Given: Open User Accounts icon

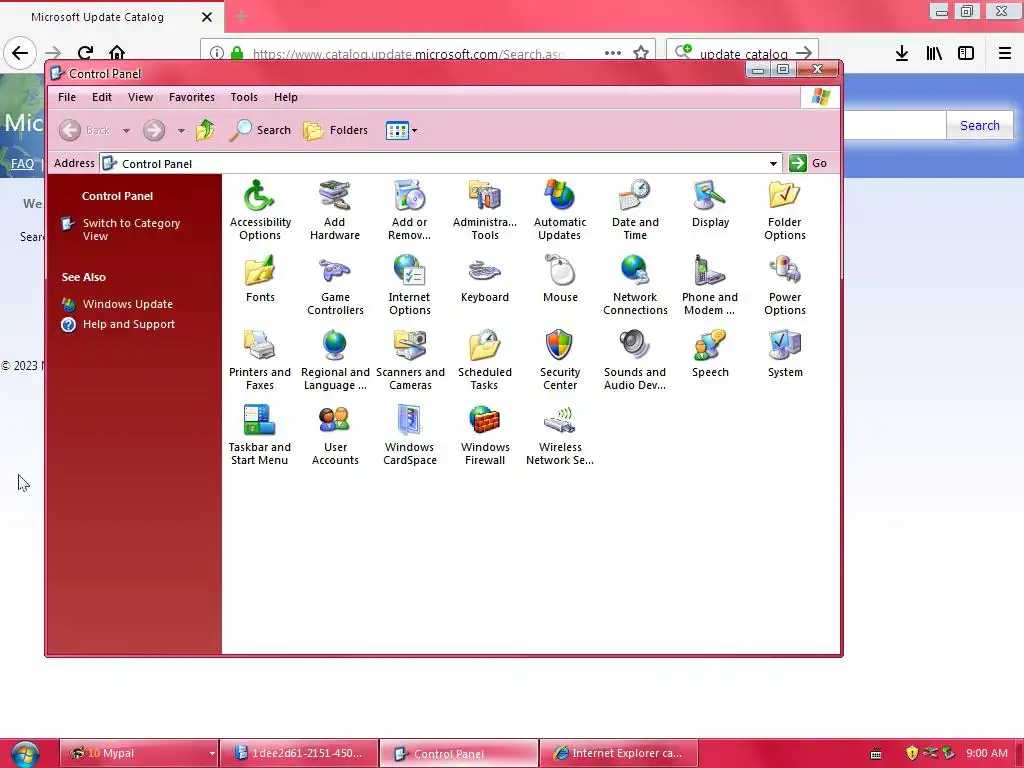Looking at the screenshot, I should click(x=335, y=435).
